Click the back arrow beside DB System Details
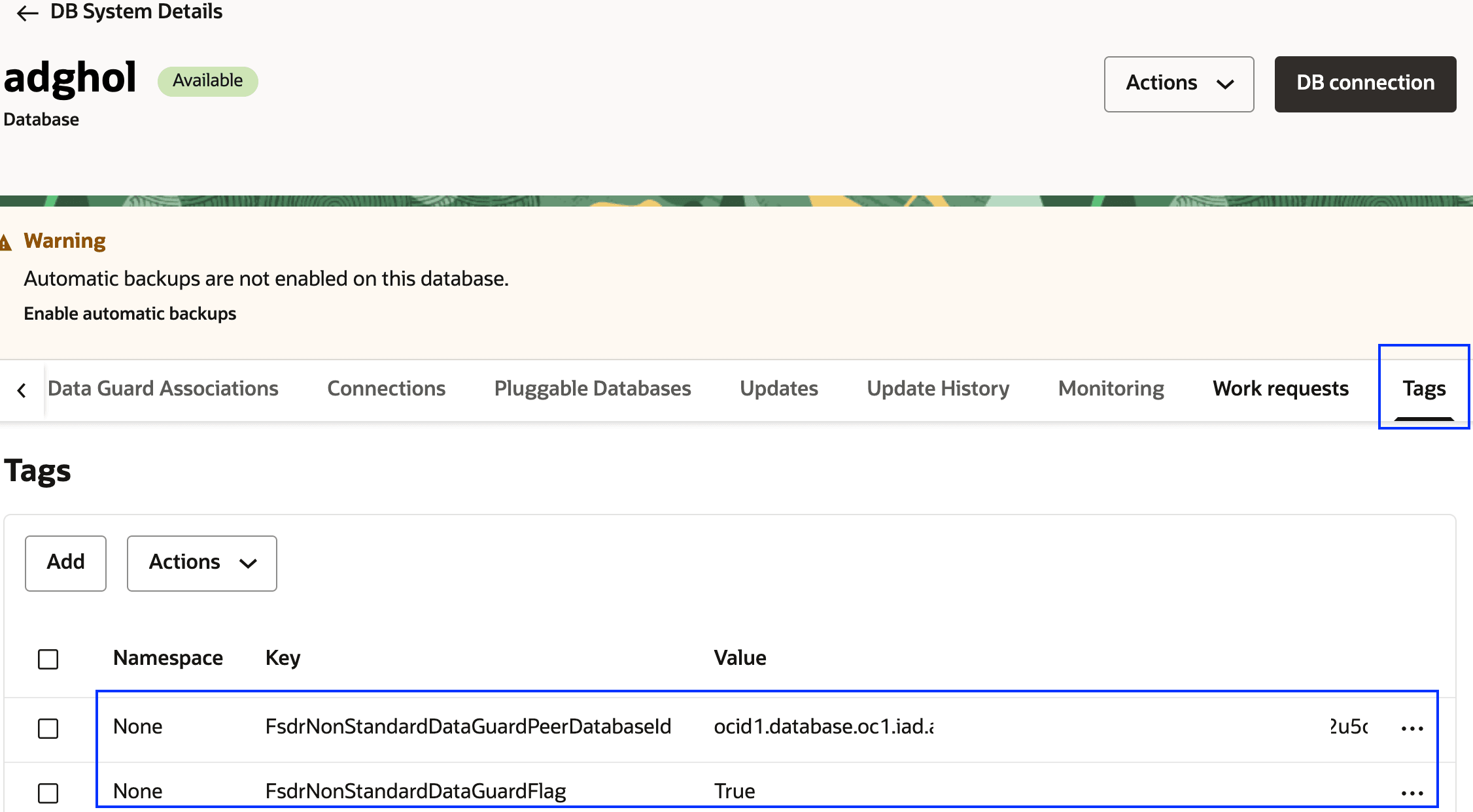Image resolution: width=1473 pixels, height=812 pixels. click(27, 12)
